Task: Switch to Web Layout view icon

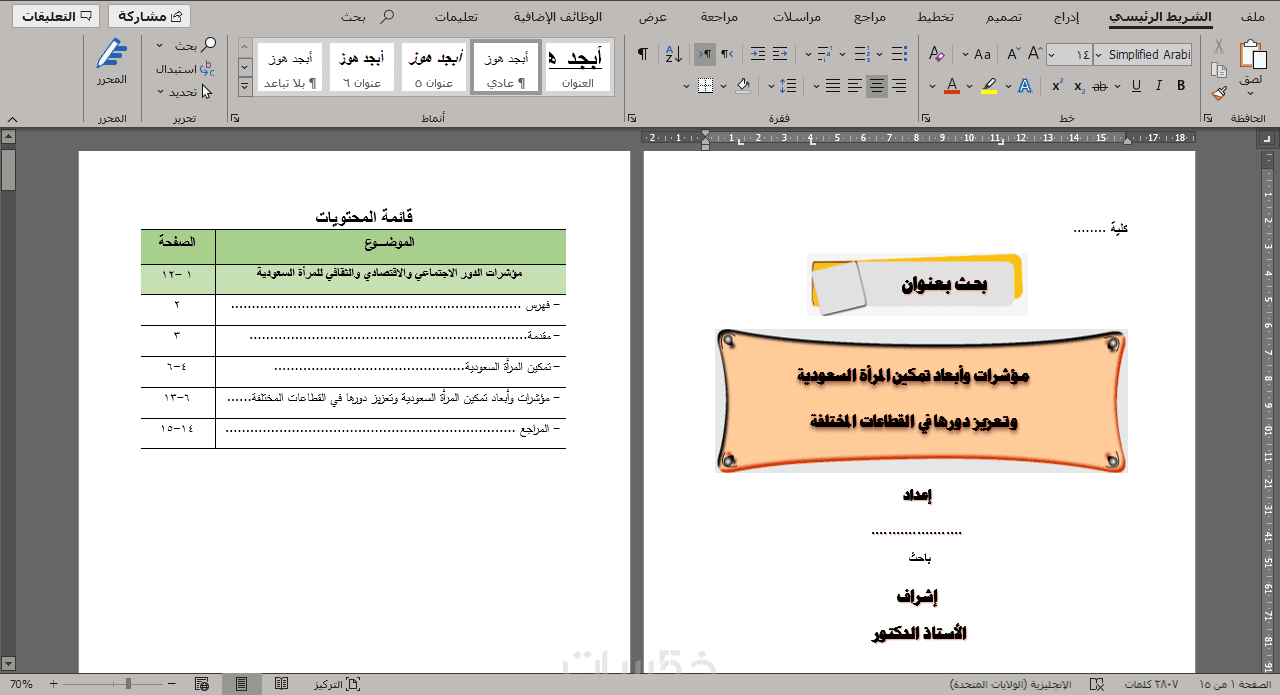Action: pyautogui.click(x=202, y=684)
